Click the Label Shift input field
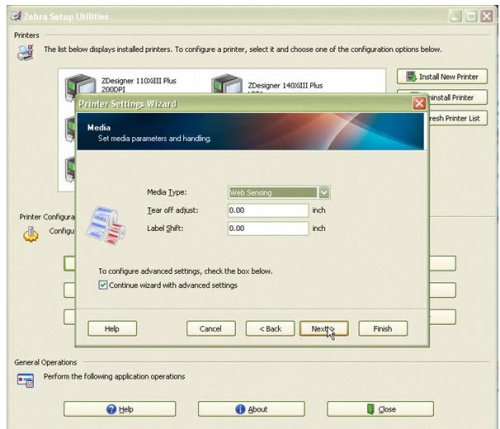The width and height of the screenshot is (500, 429). coord(268,228)
